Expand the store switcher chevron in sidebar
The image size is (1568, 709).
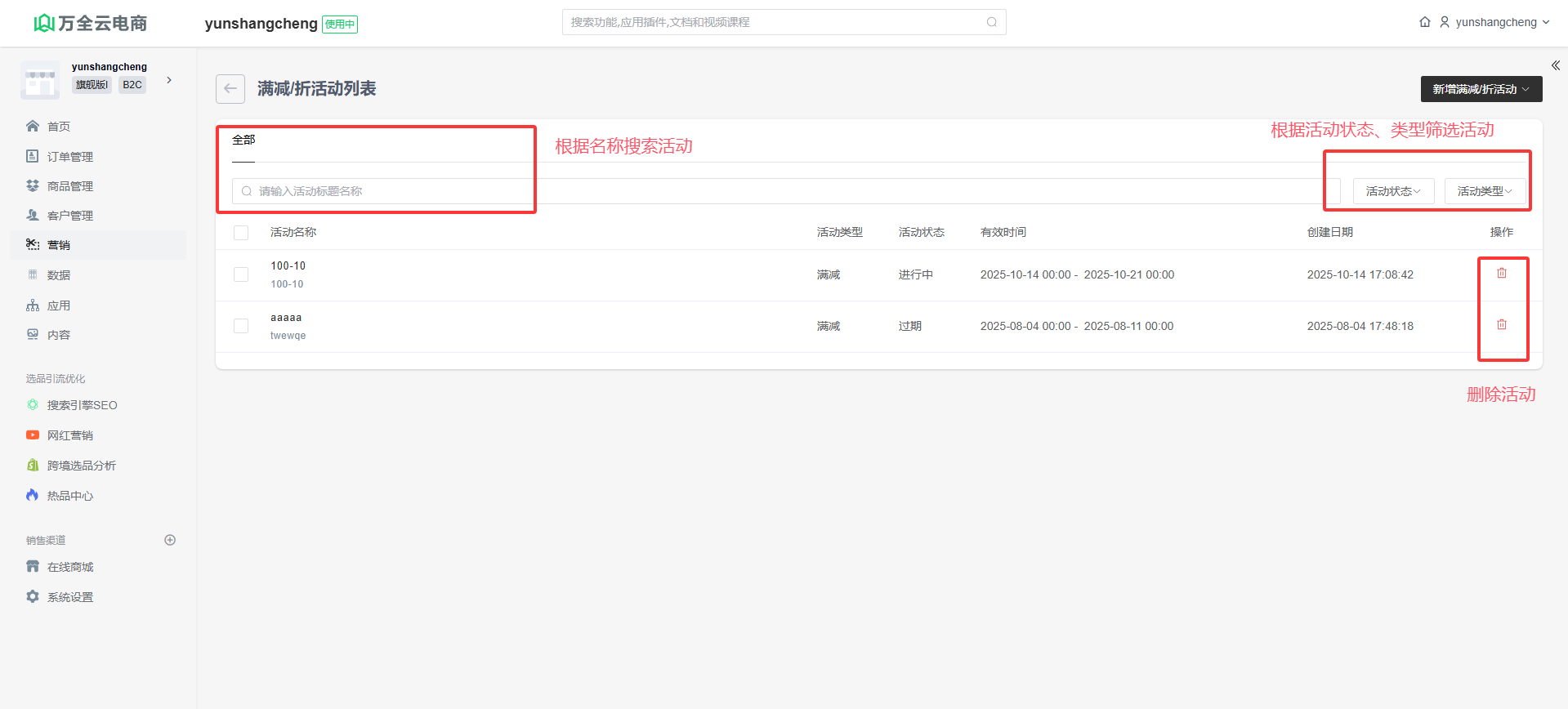(169, 80)
